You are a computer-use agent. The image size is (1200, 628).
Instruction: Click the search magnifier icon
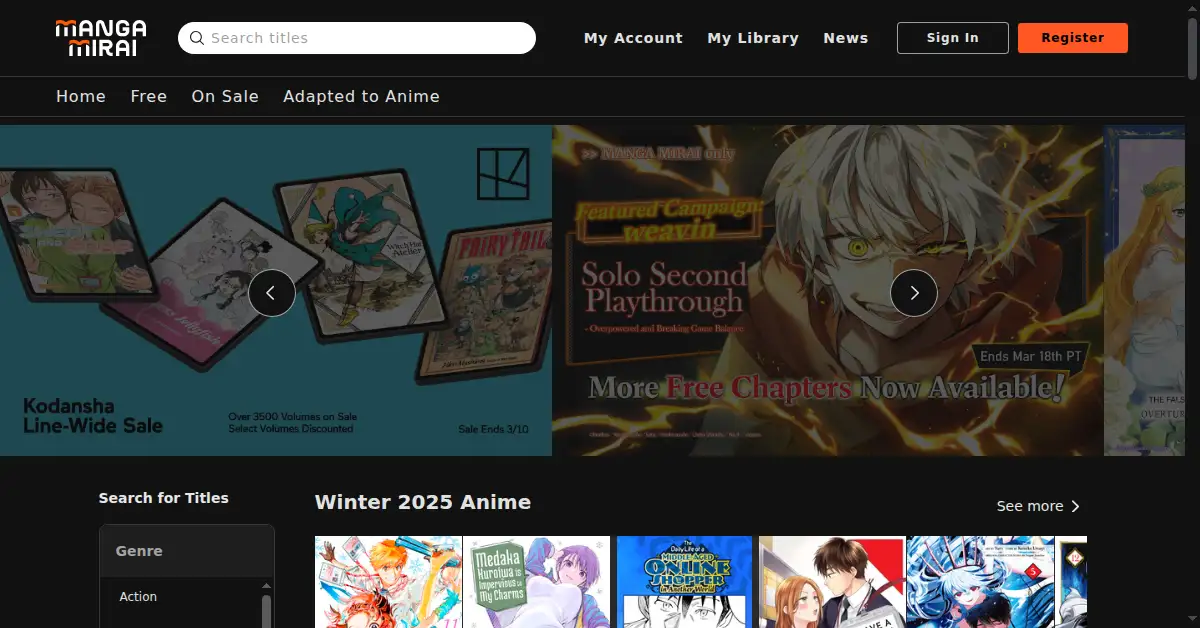pos(197,38)
